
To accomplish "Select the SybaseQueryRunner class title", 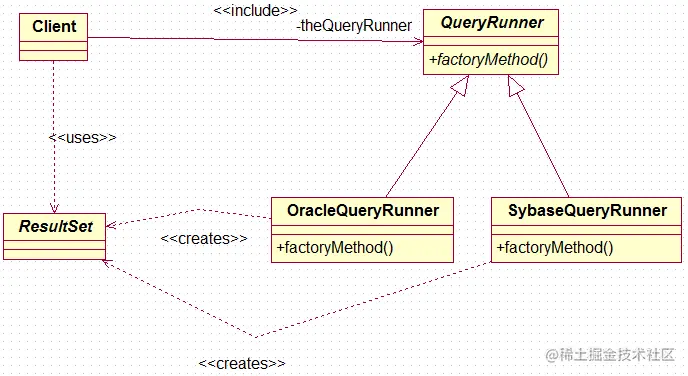I will [x=588, y=211].
